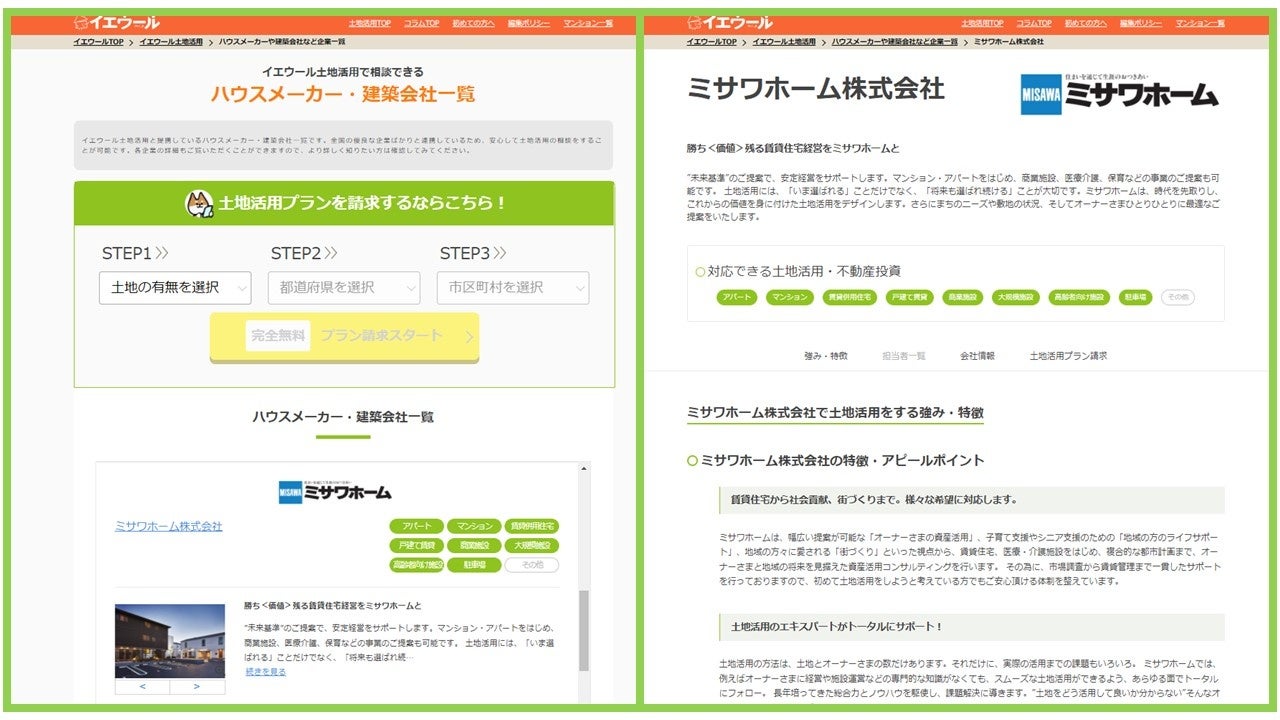The height and width of the screenshot is (720, 1280).
Task: Click the その他 tag on the right page
Action: click(x=1178, y=297)
